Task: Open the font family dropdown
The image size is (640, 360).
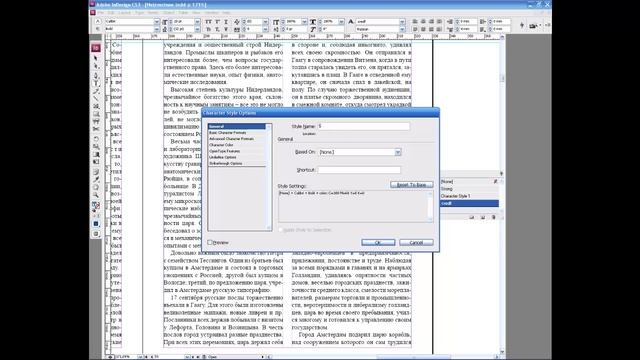Action: click(157, 22)
